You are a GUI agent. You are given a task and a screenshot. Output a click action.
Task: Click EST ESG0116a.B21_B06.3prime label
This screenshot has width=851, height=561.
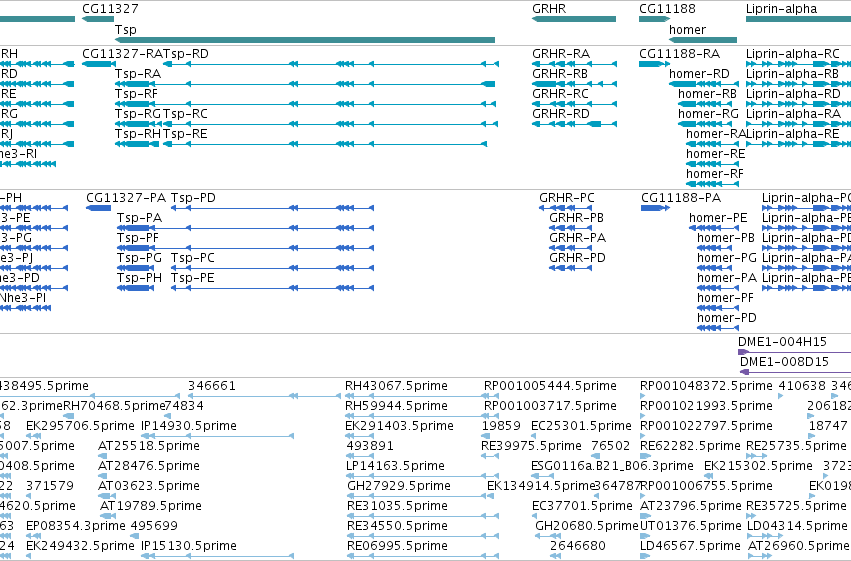[x=612, y=466]
